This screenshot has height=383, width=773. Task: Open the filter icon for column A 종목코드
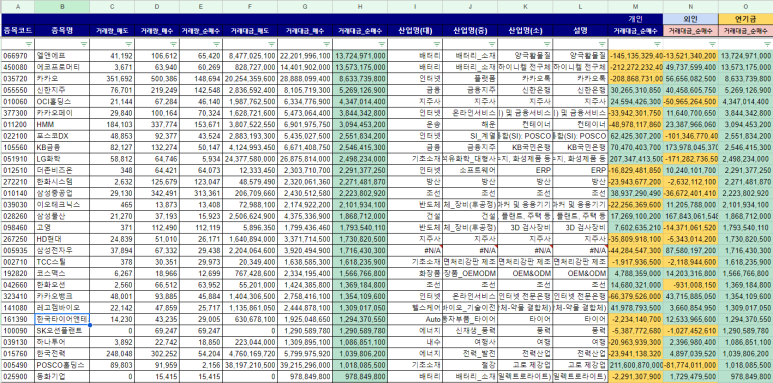tap(29, 44)
